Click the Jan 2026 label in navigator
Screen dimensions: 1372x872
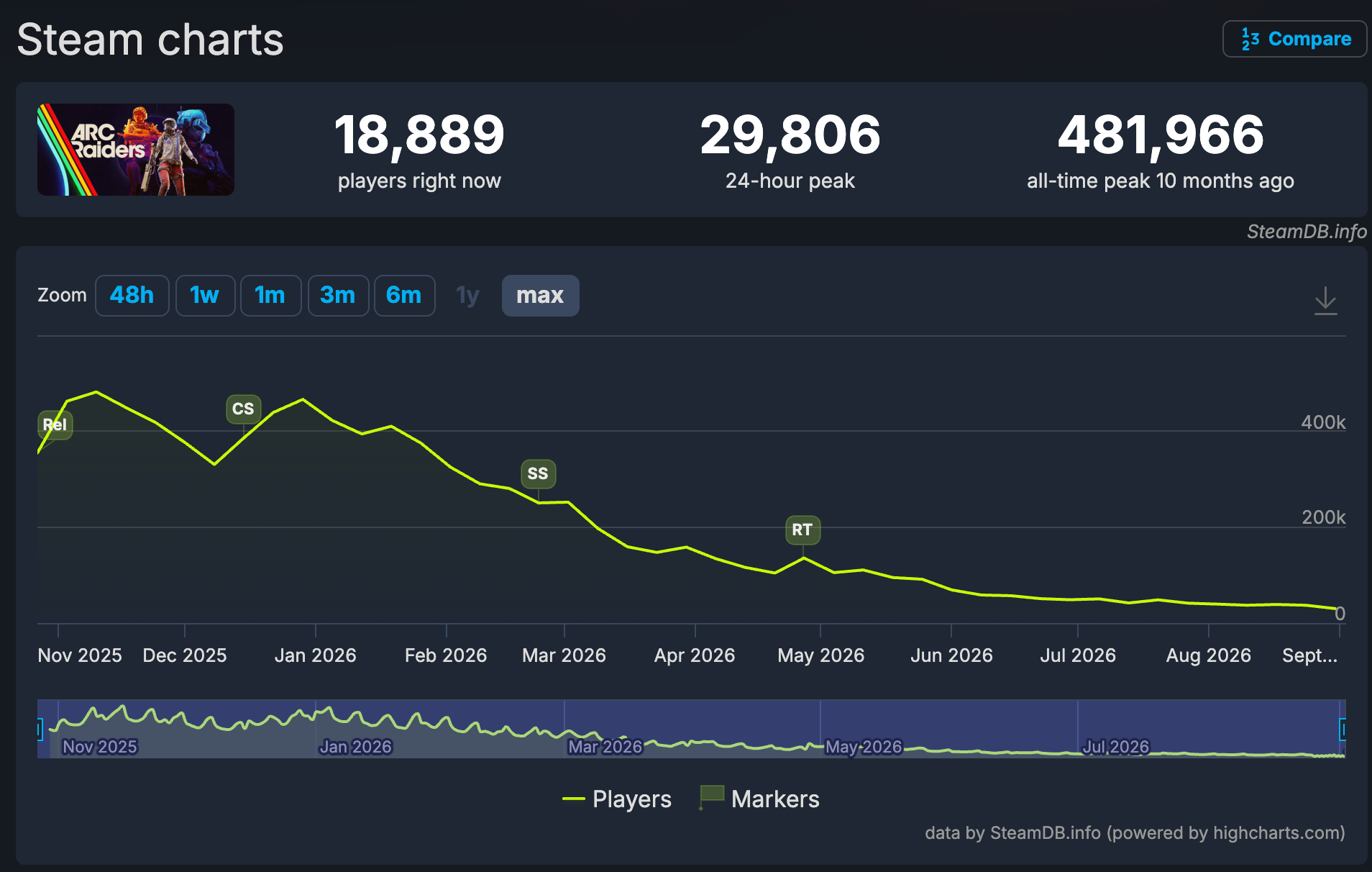tap(356, 747)
